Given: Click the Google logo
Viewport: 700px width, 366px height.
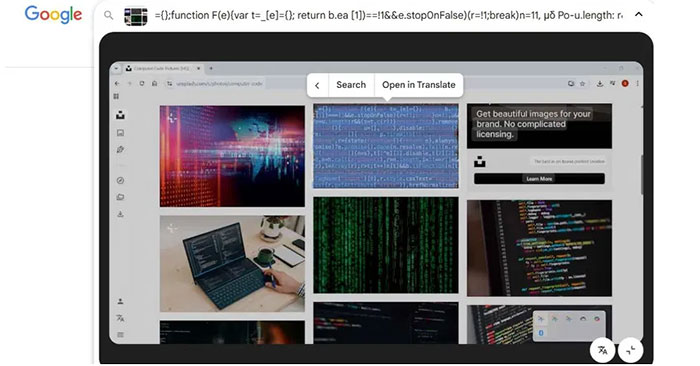Looking at the screenshot, I should click(53, 14).
